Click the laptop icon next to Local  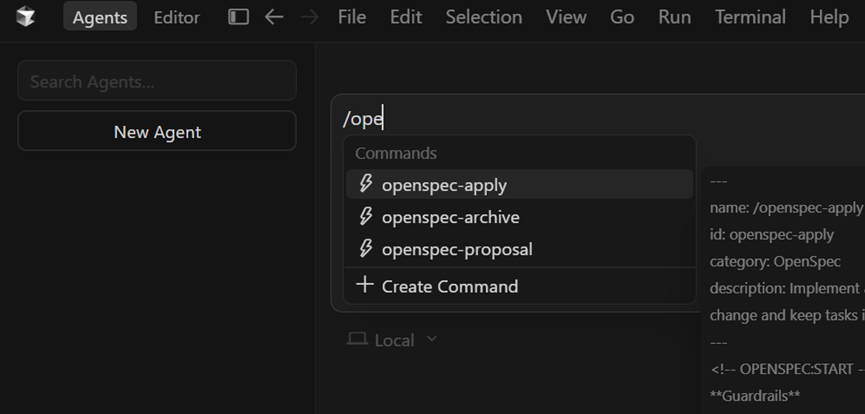coord(357,340)
